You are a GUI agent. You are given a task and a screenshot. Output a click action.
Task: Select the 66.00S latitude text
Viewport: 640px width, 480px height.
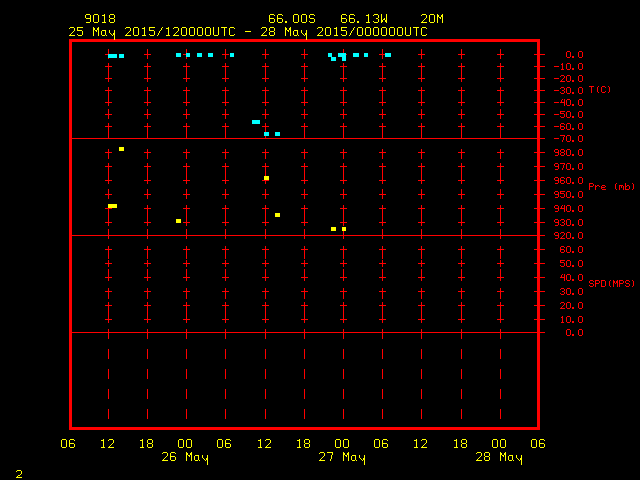click(x=289, y=18)
